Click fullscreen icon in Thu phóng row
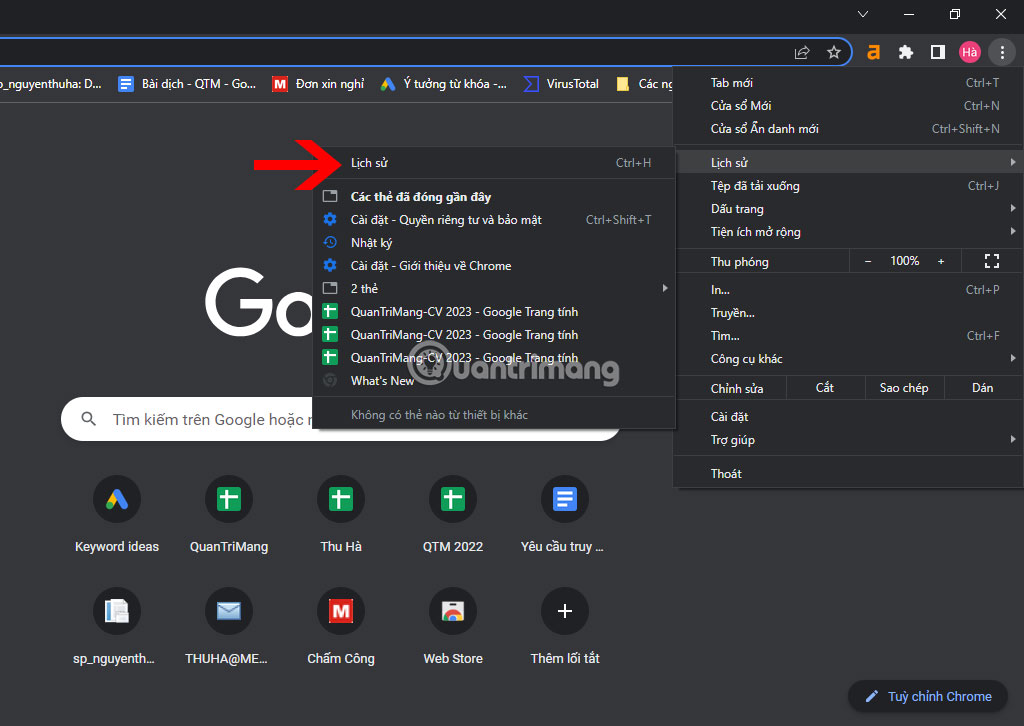The image size is (1024, 726). pyautogui.click(x=991, y=261)
